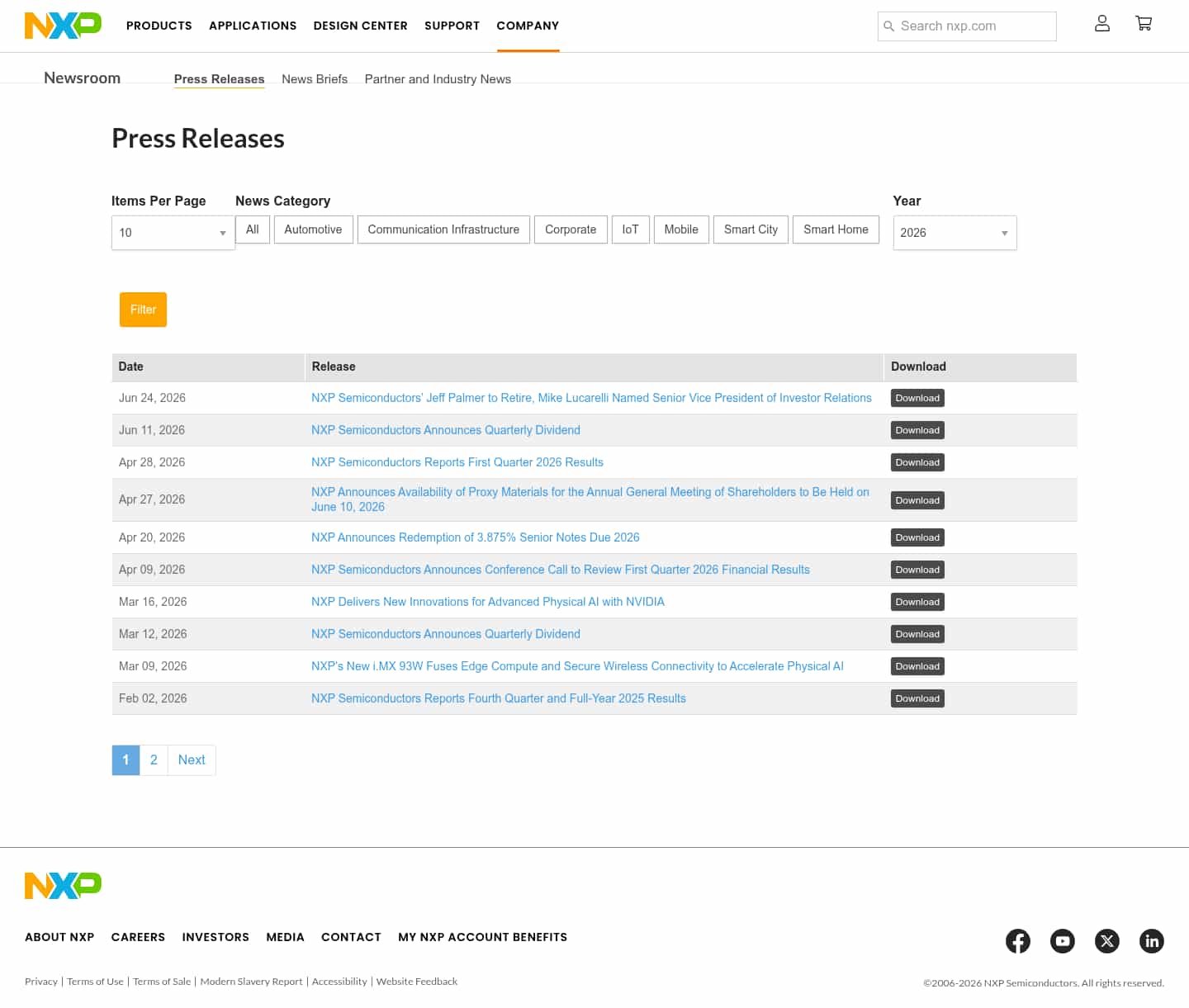Open NXP LinkedIn icon
1189x1008 pixels.
click(1152, 940)
